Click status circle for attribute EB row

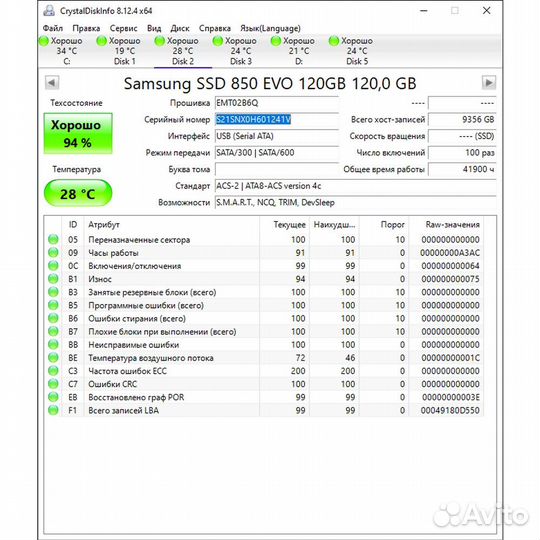coord(53,397)
